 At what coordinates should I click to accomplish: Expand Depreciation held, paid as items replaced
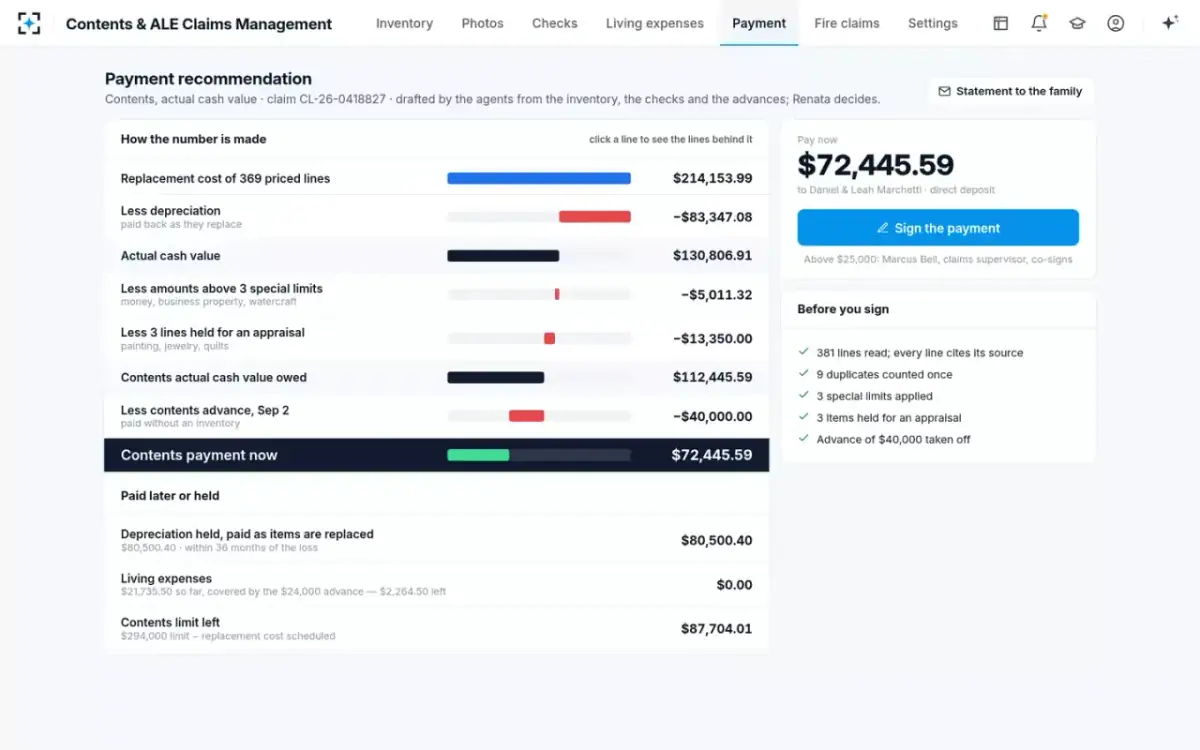tap(437, 540)
